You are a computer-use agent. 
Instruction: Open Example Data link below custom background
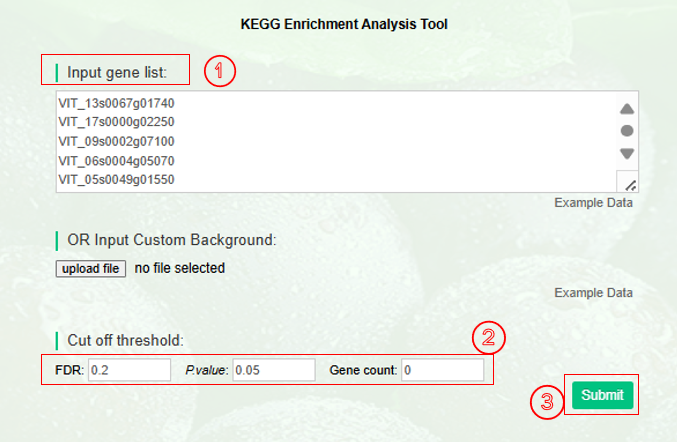593,293
